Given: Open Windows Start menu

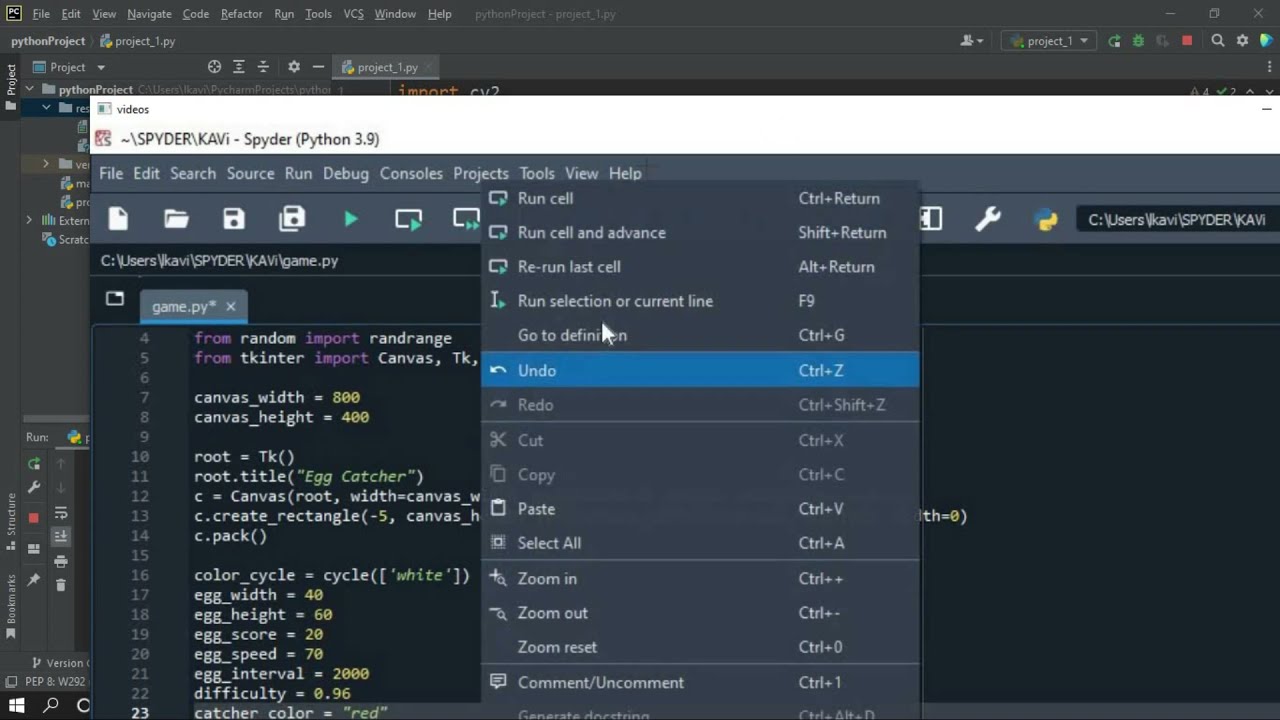Looking at the screenshot, I should click(x=17, y=706).
